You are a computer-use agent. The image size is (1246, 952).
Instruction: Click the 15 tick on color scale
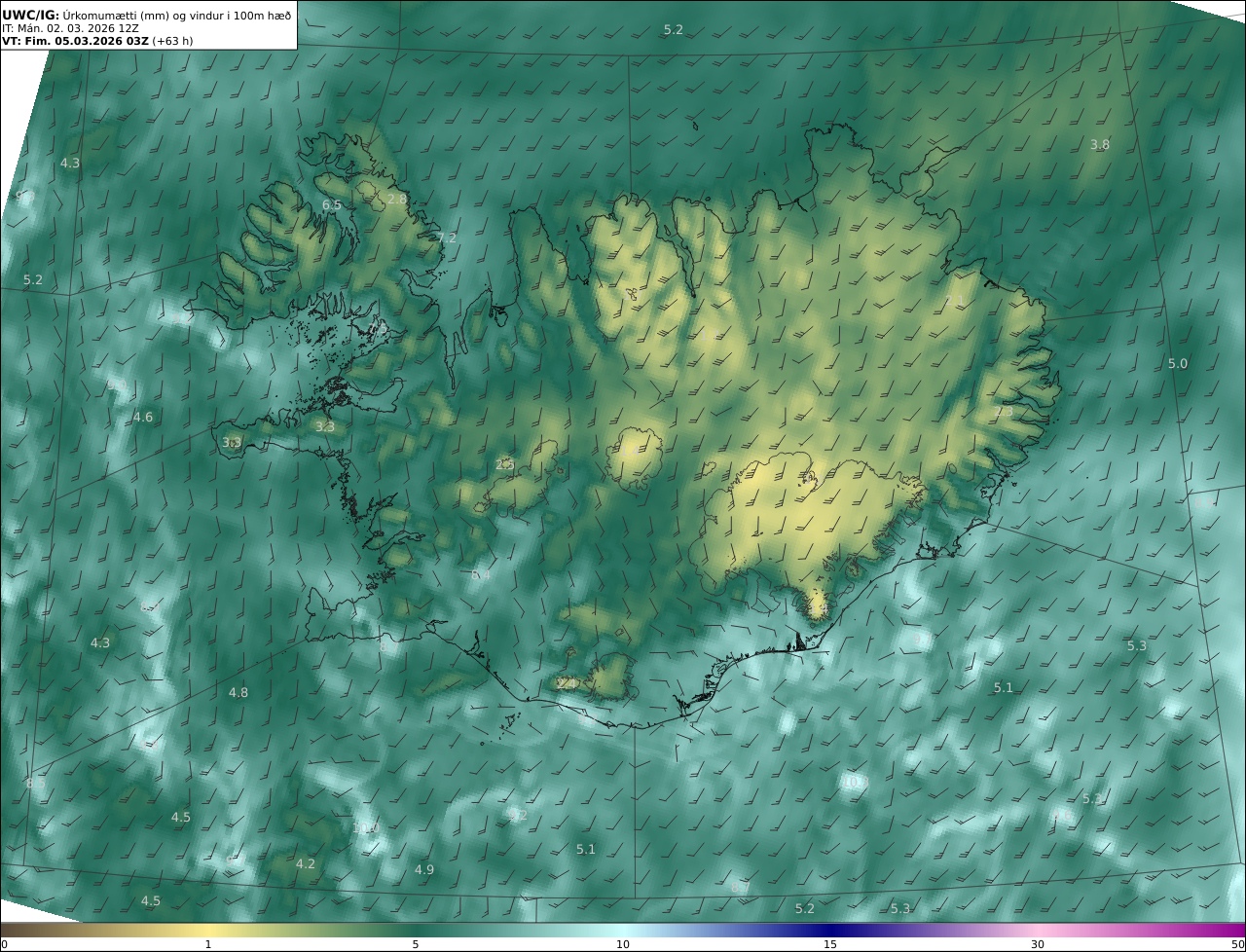[830, 944]
